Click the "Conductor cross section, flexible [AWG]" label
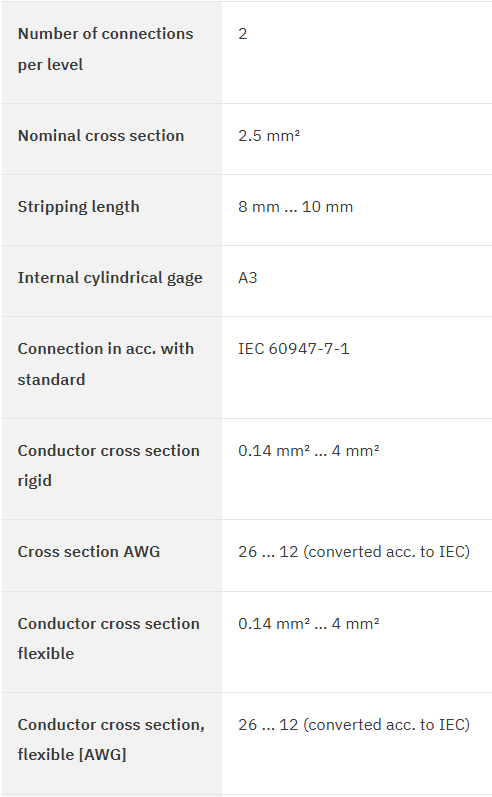 pyautogui.click(x=111, y=740)
